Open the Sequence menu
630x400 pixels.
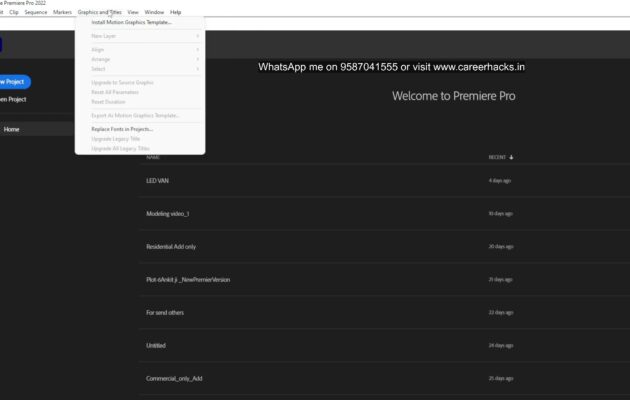point(36,12)
